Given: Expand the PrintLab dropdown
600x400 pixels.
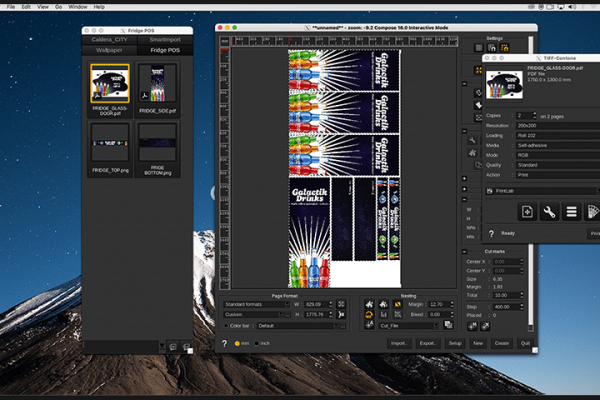Looking at the screenshot, I should coord(540,190).
